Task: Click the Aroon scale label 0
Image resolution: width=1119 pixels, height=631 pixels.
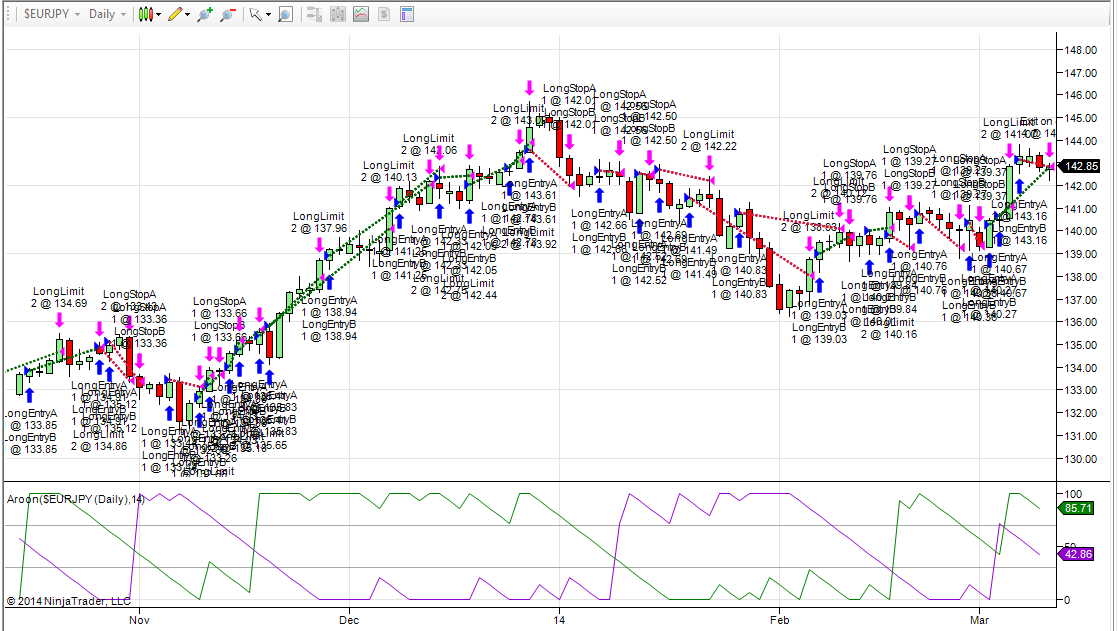Action: pos(1067,600)
